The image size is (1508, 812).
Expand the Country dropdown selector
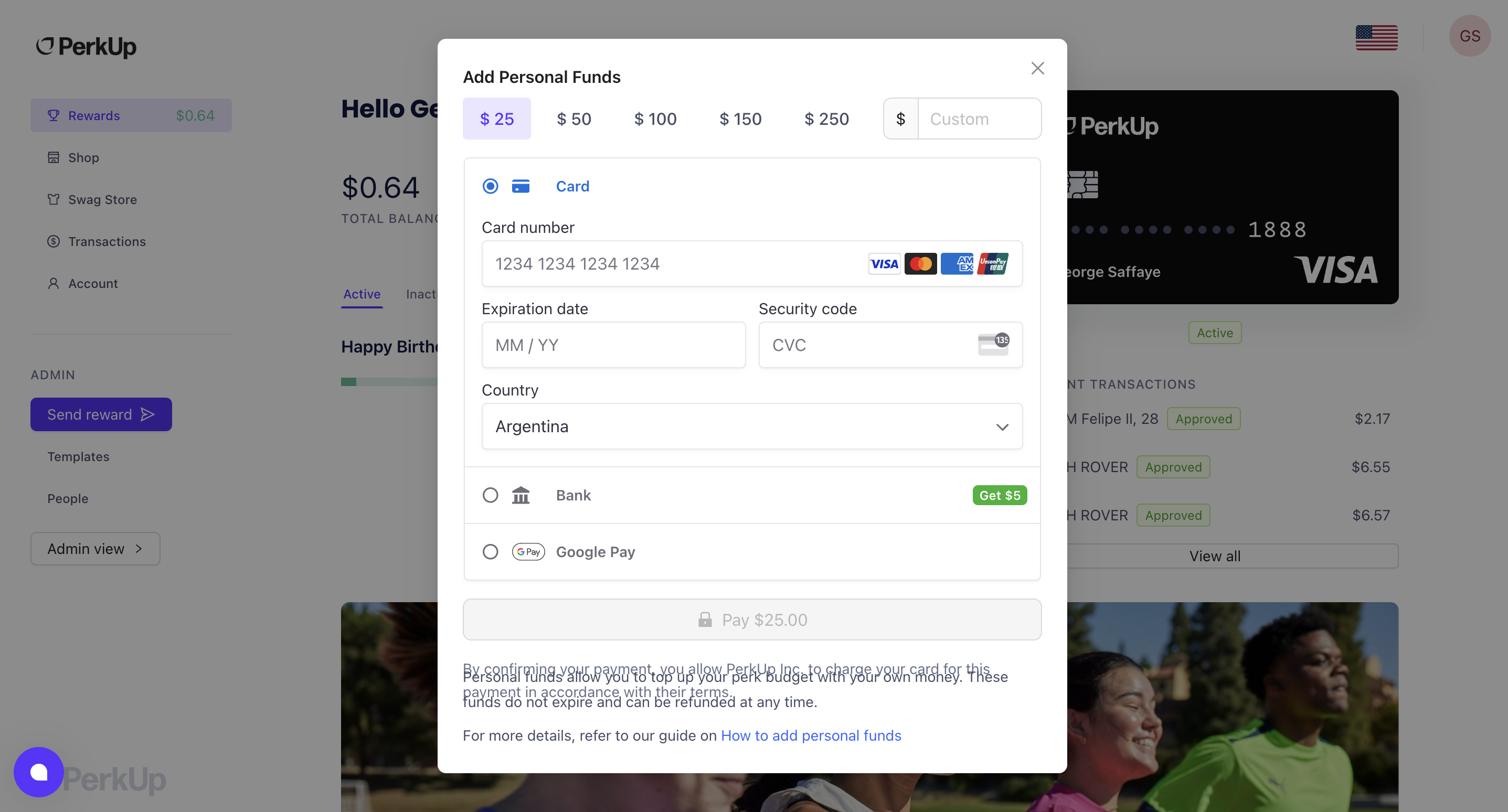752,426
